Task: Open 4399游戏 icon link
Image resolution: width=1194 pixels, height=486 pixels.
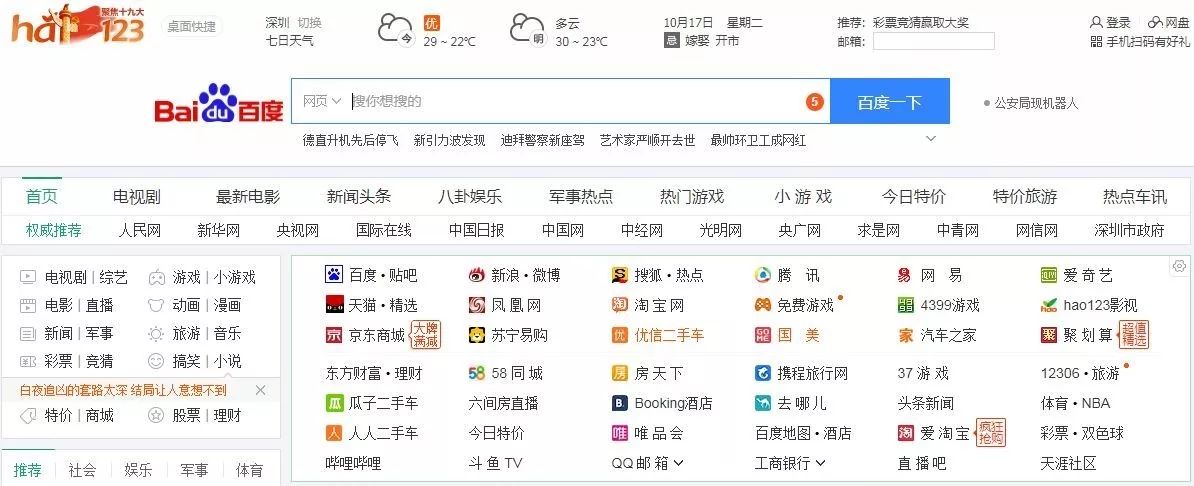Action: pos(905,305)
